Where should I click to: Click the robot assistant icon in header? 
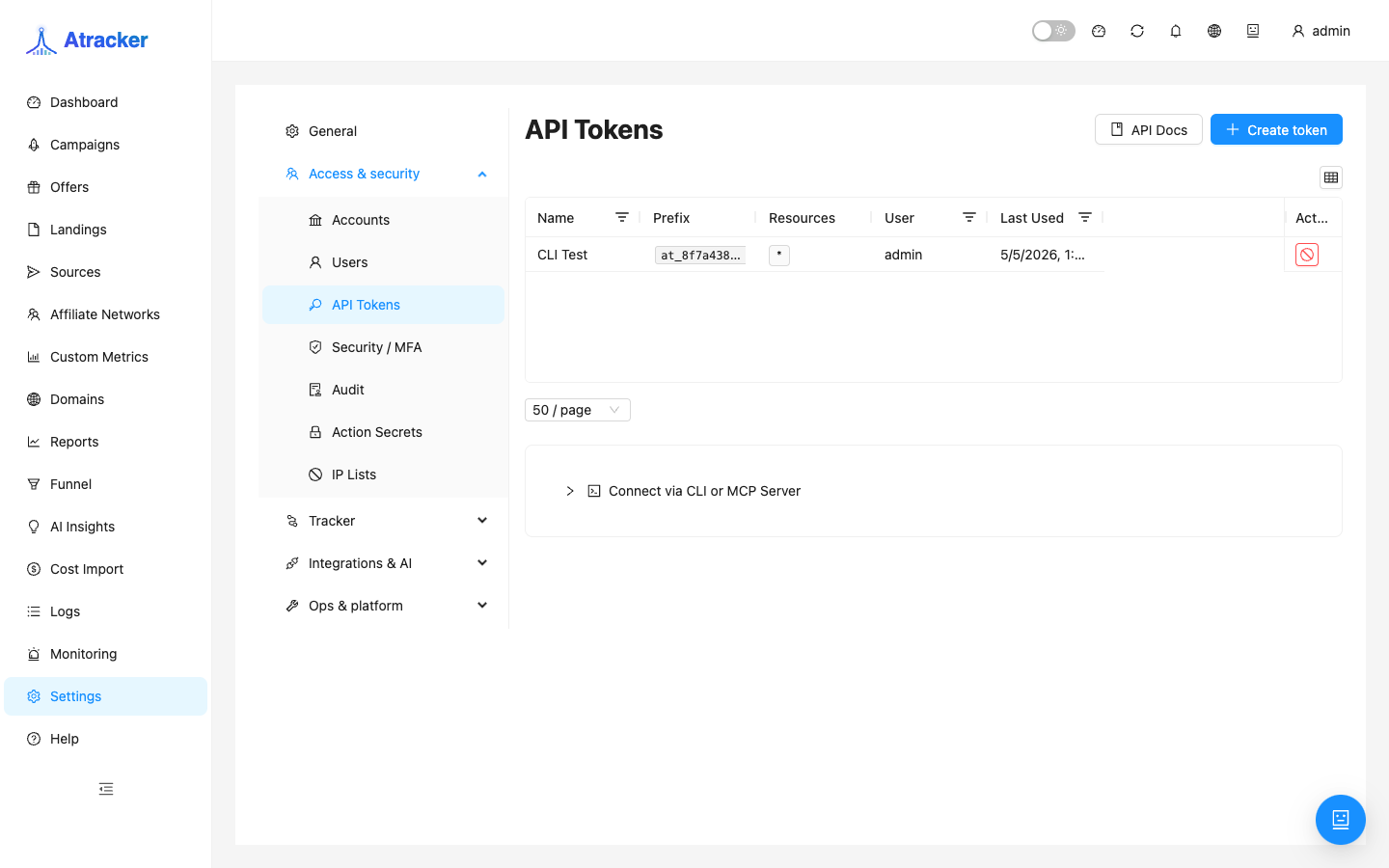pos(1253,31)
